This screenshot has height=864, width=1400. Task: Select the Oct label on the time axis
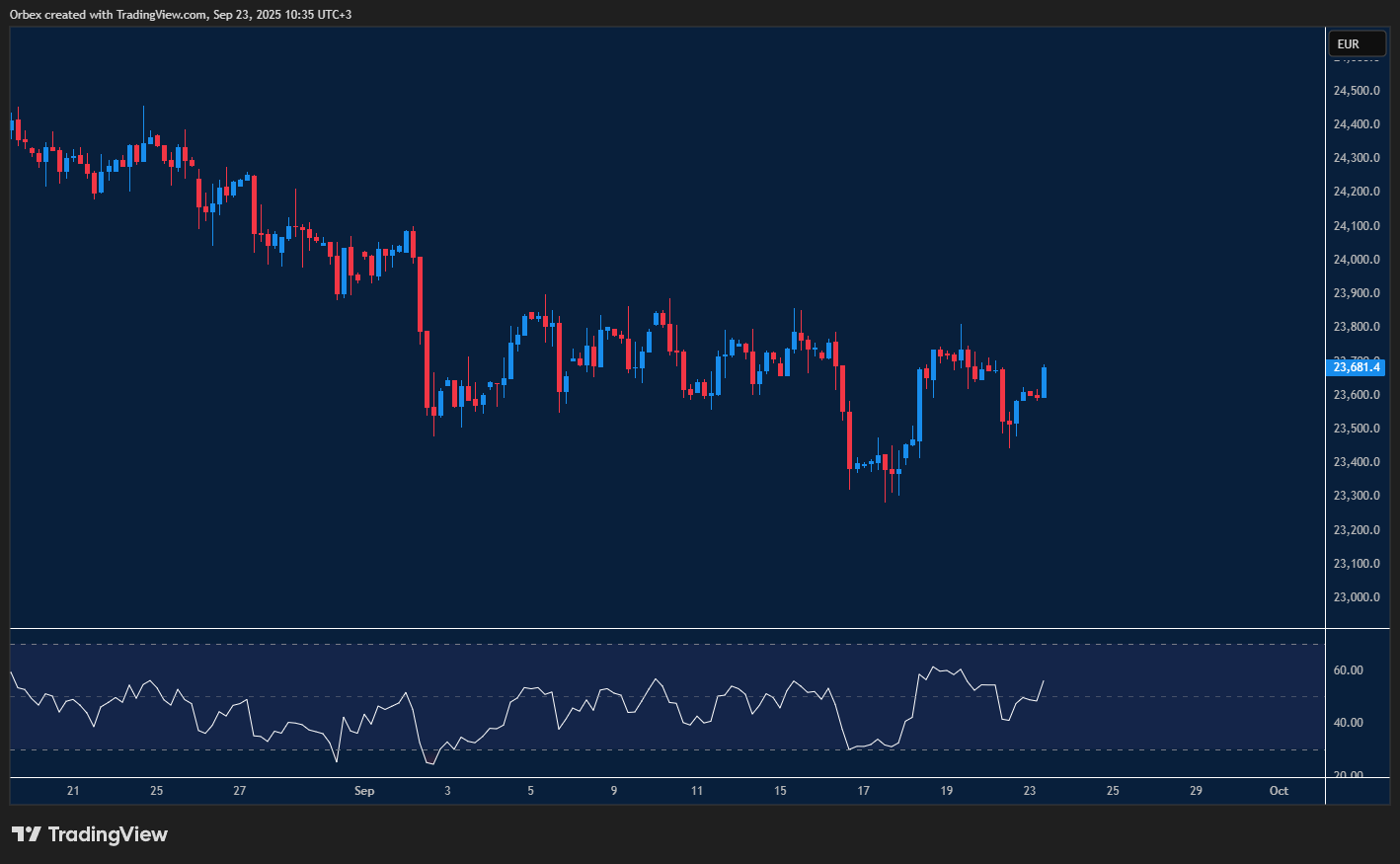pyautogui.click(x=1279, y=791)
